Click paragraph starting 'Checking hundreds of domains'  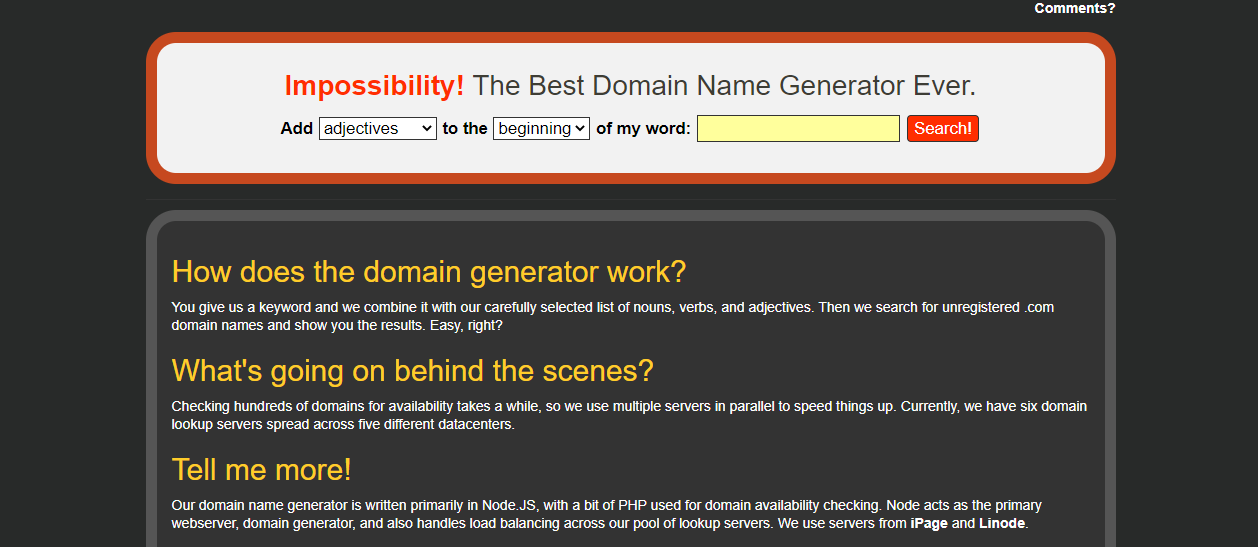pyautogui.click(x=629, y=415)
